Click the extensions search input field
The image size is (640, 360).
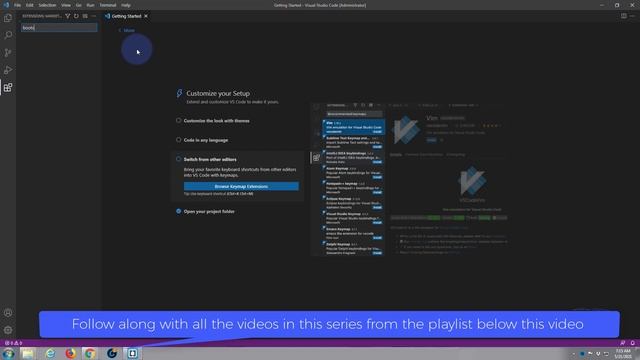pyautogui.click(x=59, y=28)
